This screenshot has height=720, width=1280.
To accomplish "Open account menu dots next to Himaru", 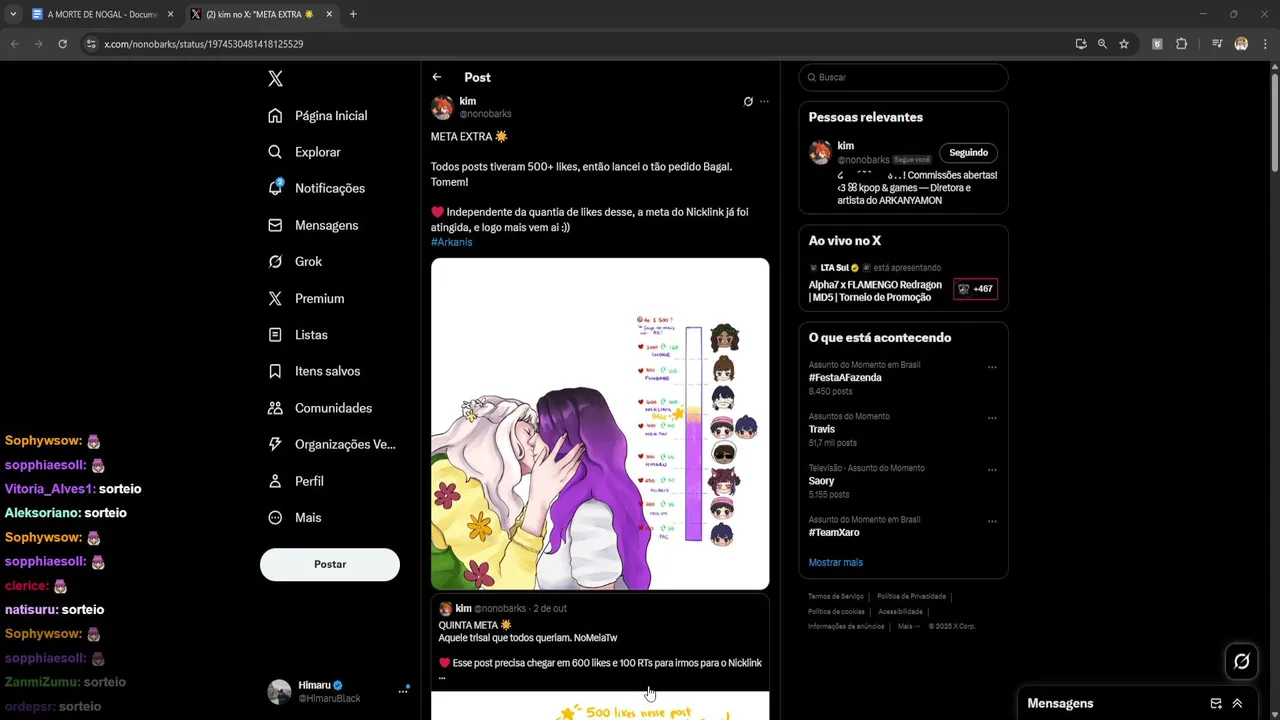I will (x=404, y=691).
